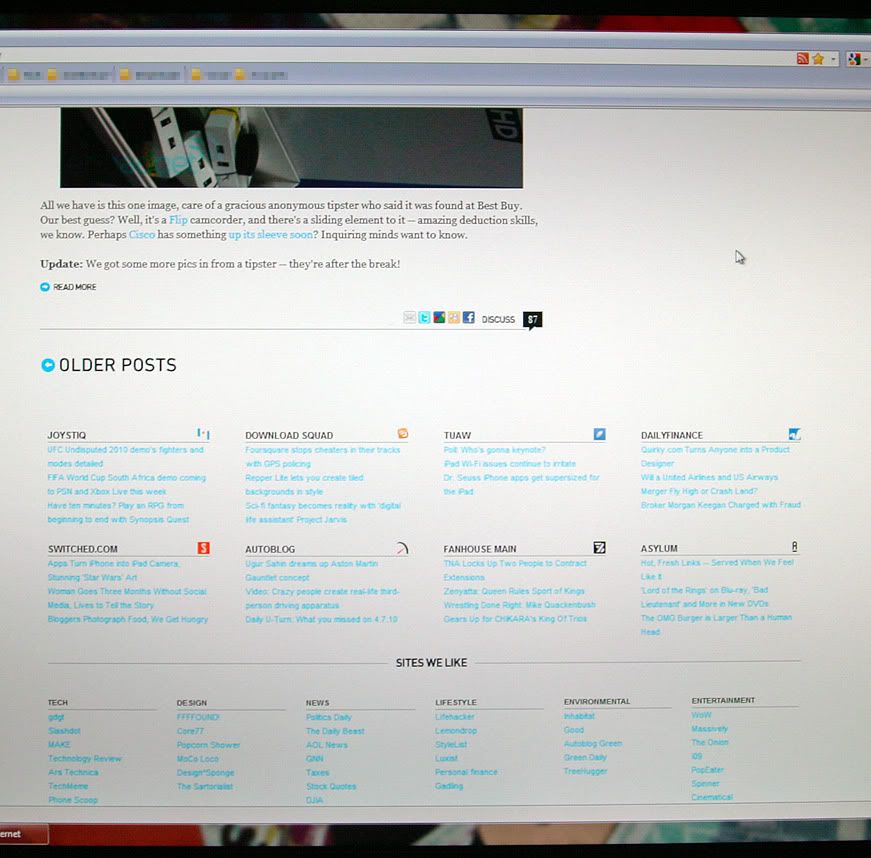The image size is (871, 858).
Task: Open 'Poll: Who's gonna keynote?' link
Action: (494, 450)
